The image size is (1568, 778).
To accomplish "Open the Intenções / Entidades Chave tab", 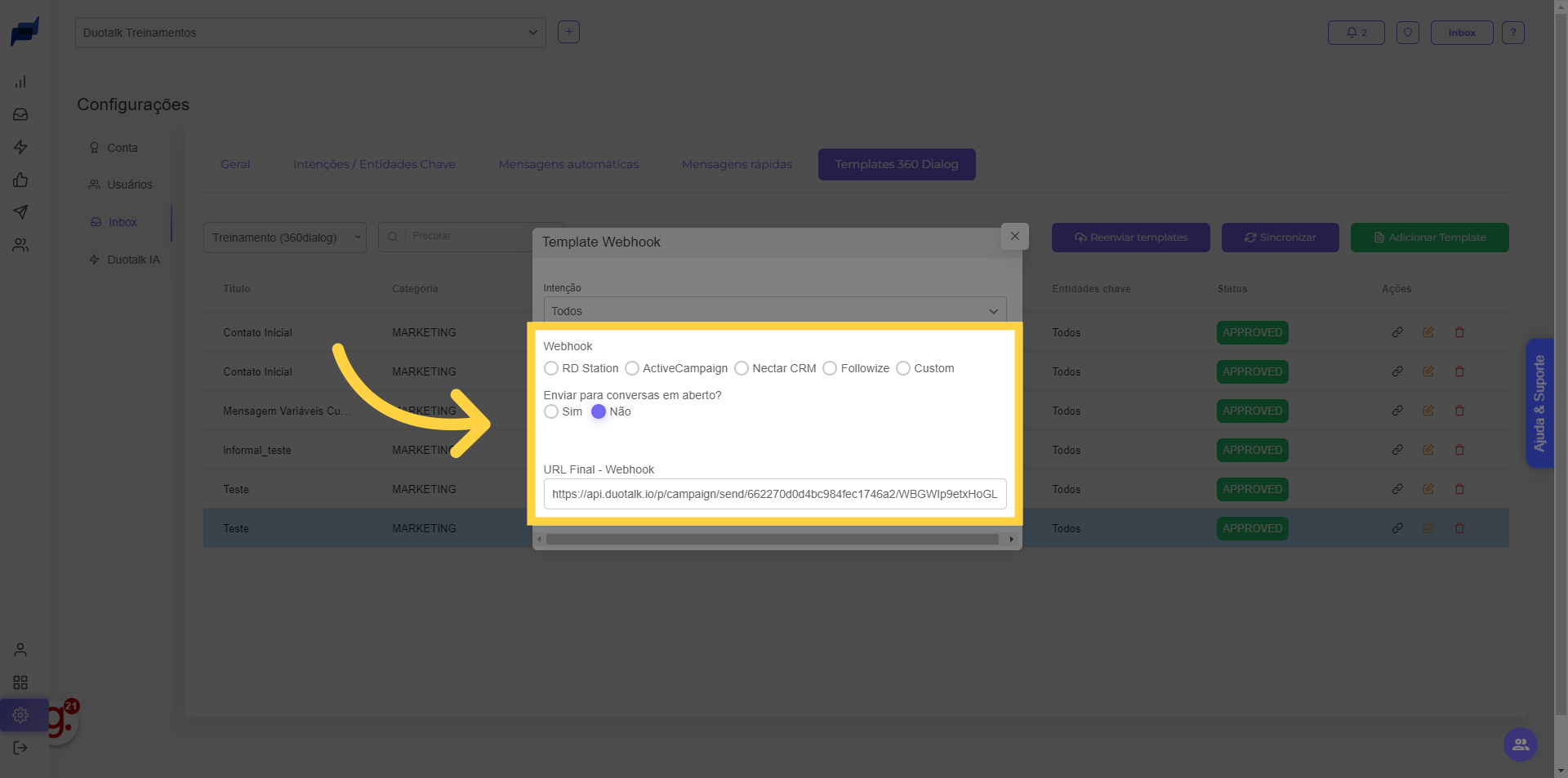I will click(374, 164).
